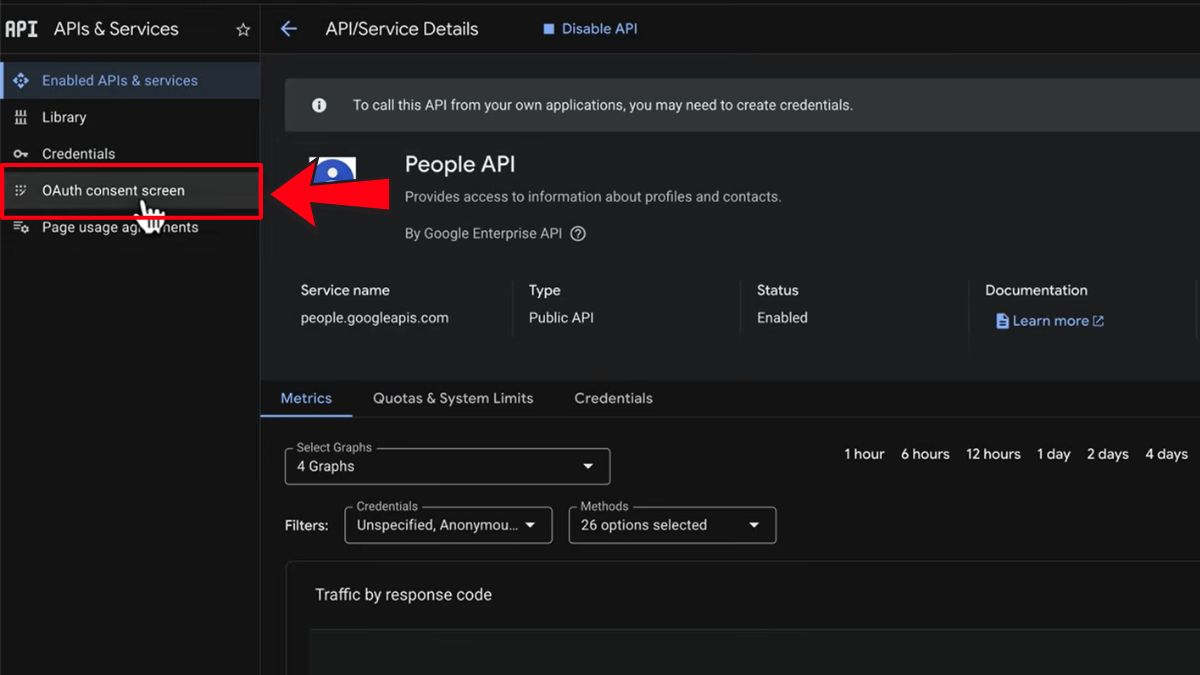Click the help icon next to Google Enterprise API
The image size is (1200, 675).
click(x=577, y=234)
